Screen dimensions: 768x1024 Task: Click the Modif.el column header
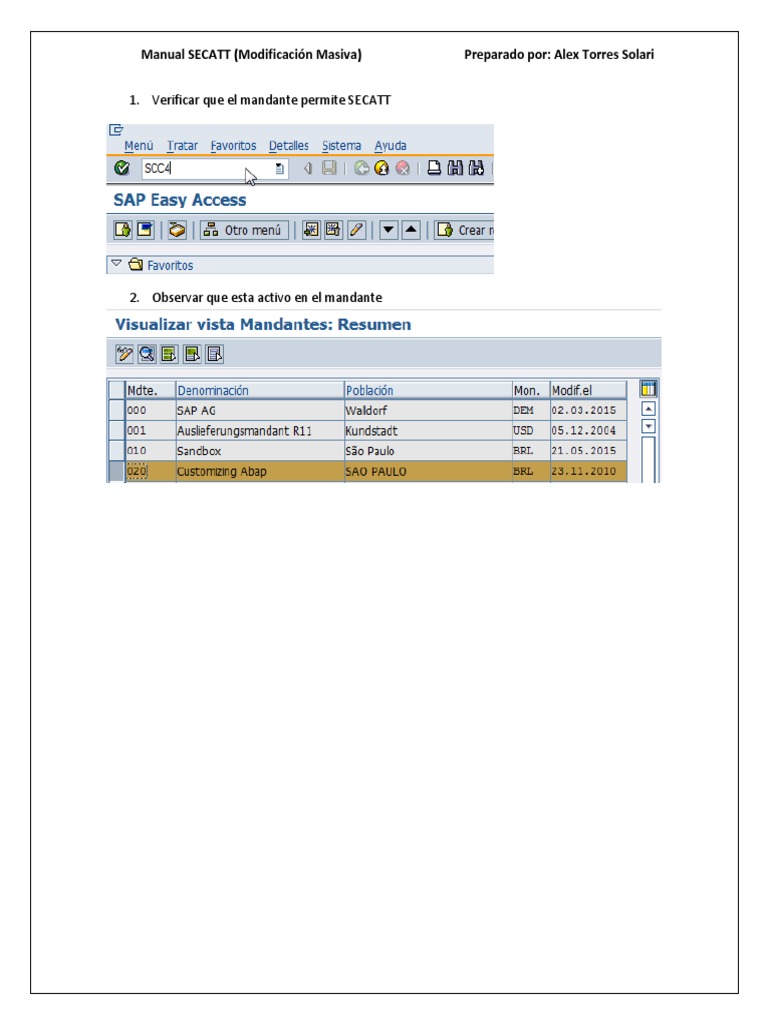(x=588, y=391)
